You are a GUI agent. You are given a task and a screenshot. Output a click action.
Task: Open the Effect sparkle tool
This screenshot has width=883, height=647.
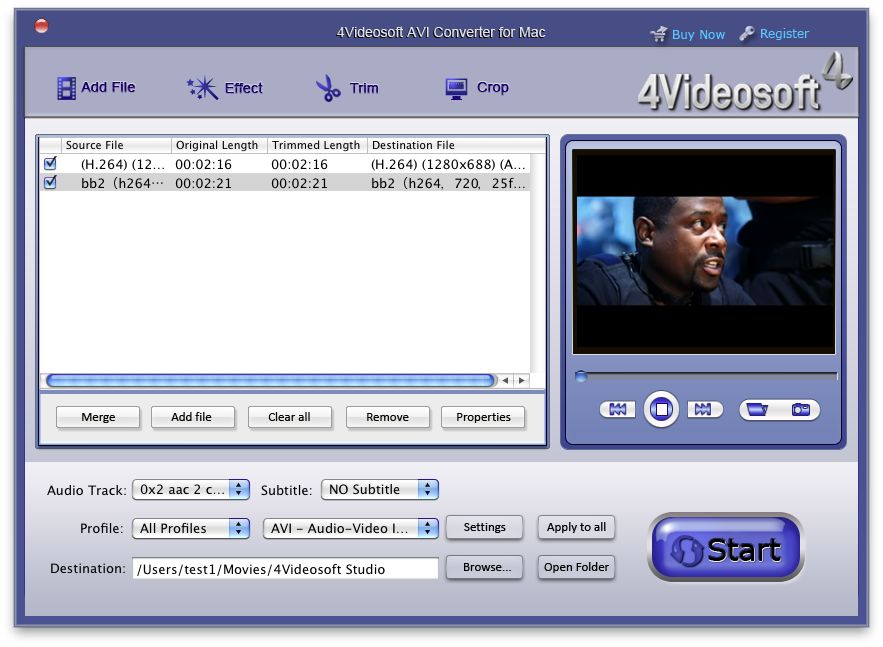tap(202, 88)
